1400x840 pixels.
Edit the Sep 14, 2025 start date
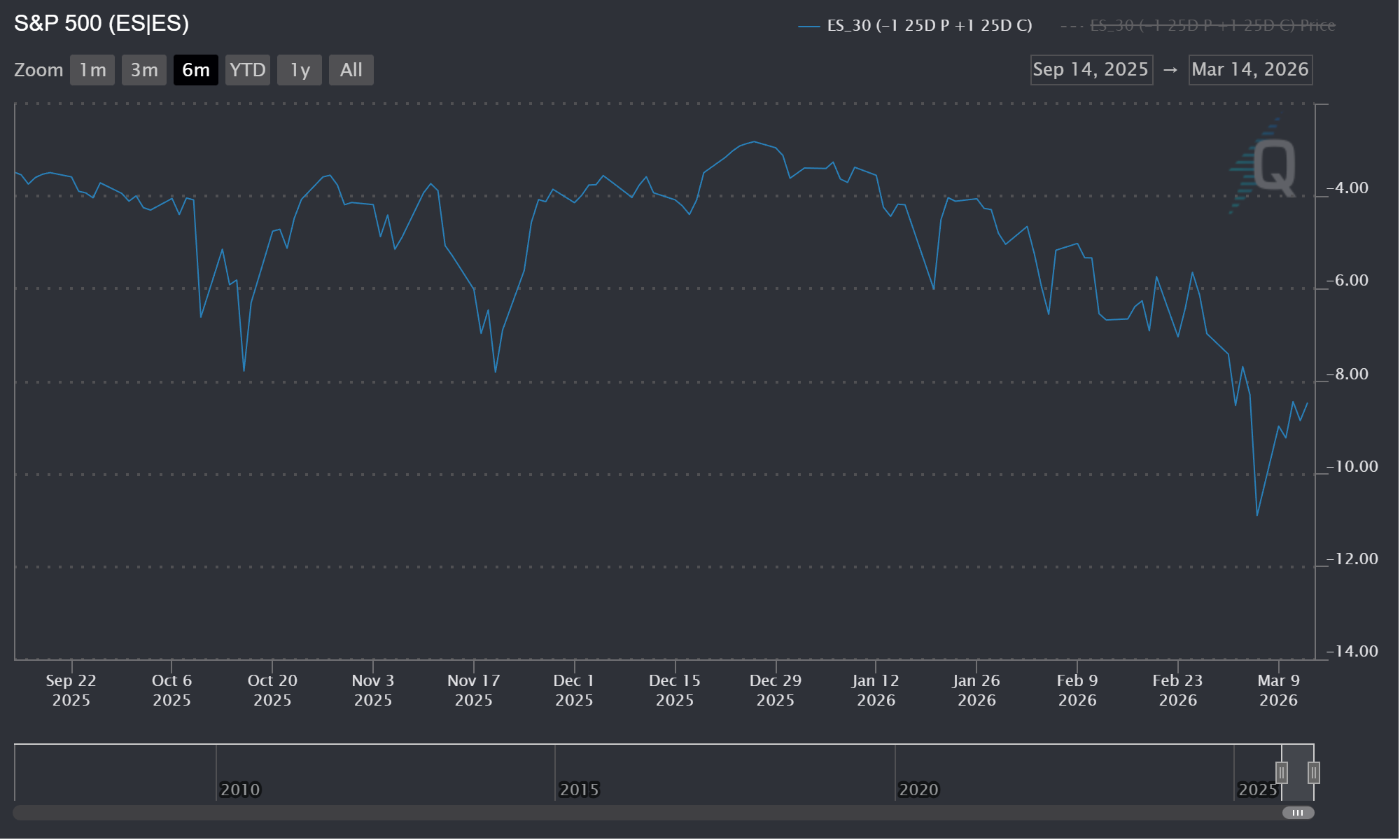click(1091, 70)
